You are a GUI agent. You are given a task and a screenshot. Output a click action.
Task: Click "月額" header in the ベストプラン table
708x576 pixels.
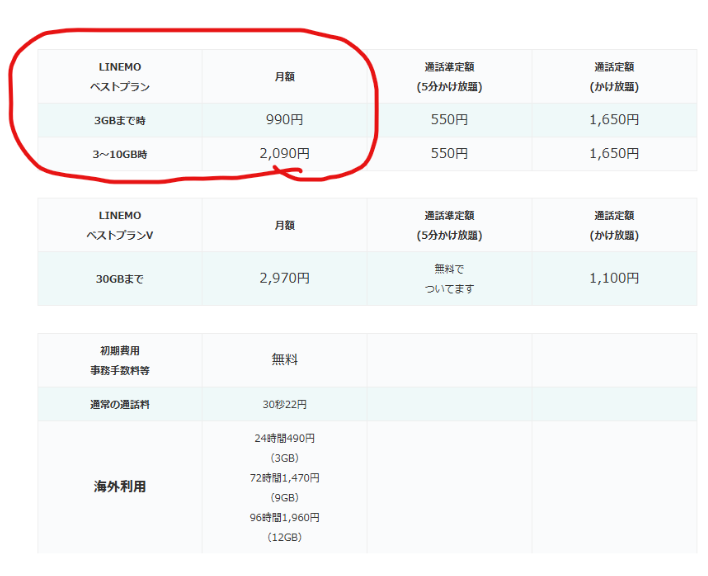tap(284, 77)
